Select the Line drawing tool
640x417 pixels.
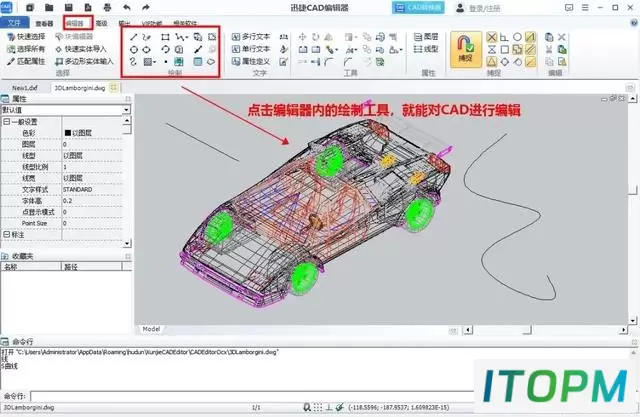(133, 37)
